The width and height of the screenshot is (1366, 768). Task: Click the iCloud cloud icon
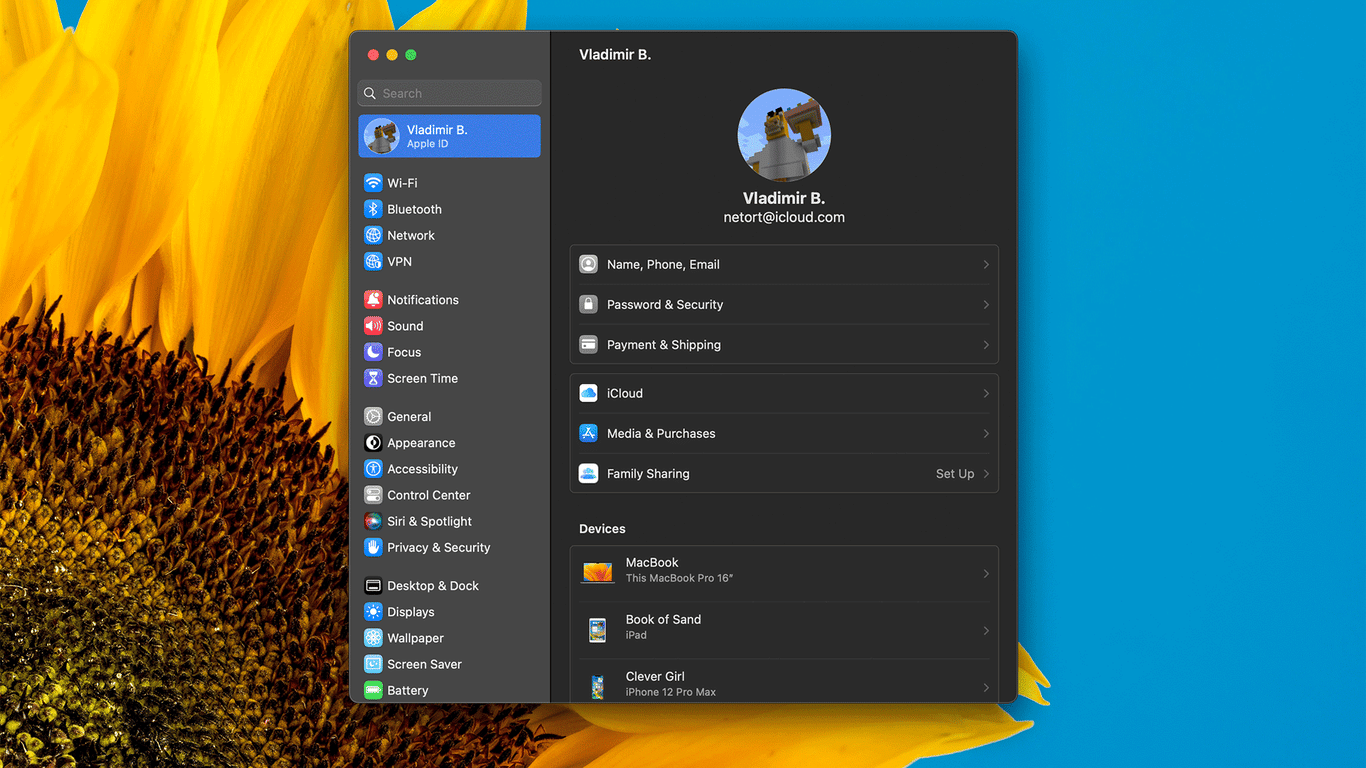[x=588, y=393]
